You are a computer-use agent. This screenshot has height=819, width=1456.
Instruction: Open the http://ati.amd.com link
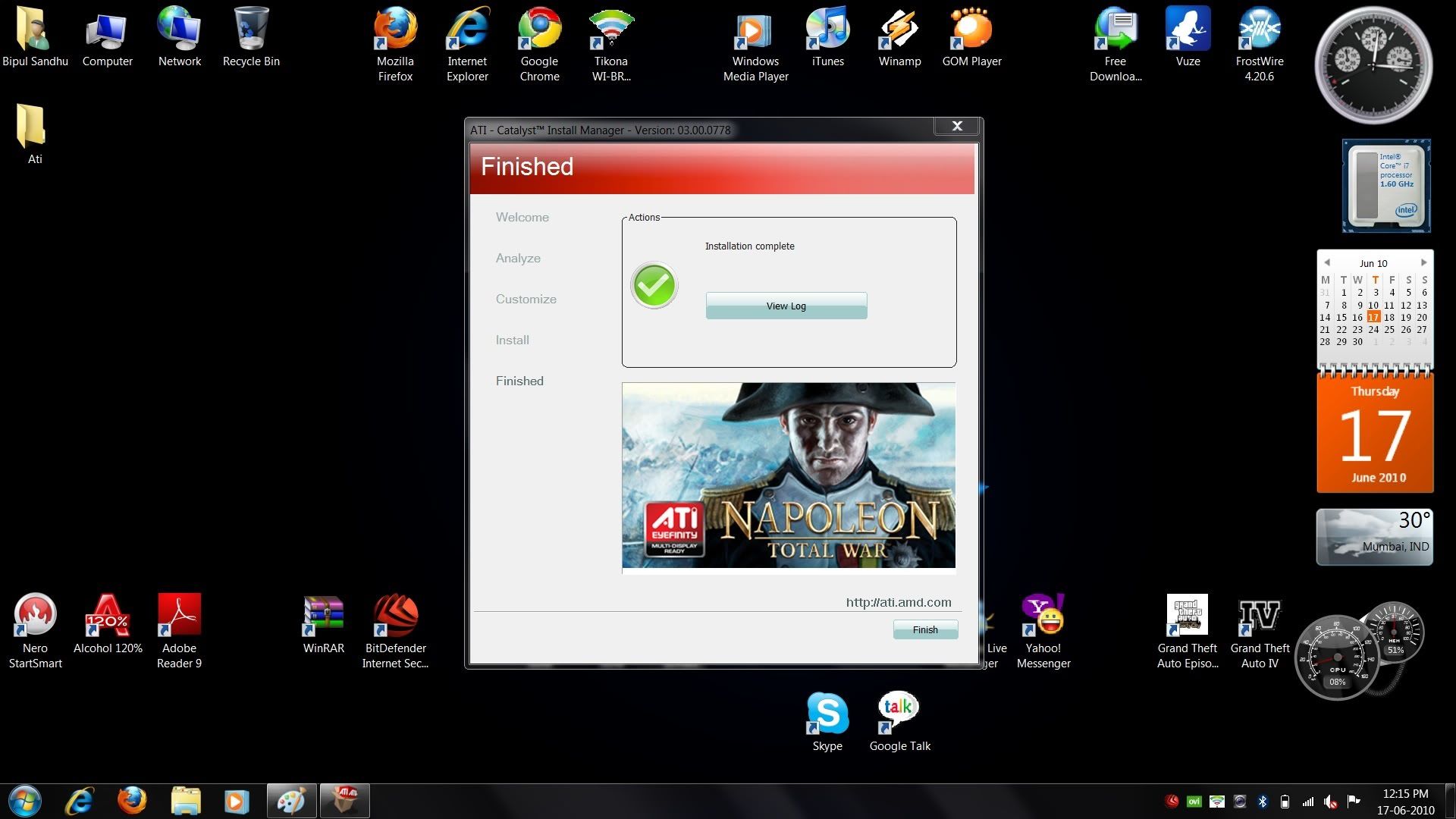(x=899, y=602)
